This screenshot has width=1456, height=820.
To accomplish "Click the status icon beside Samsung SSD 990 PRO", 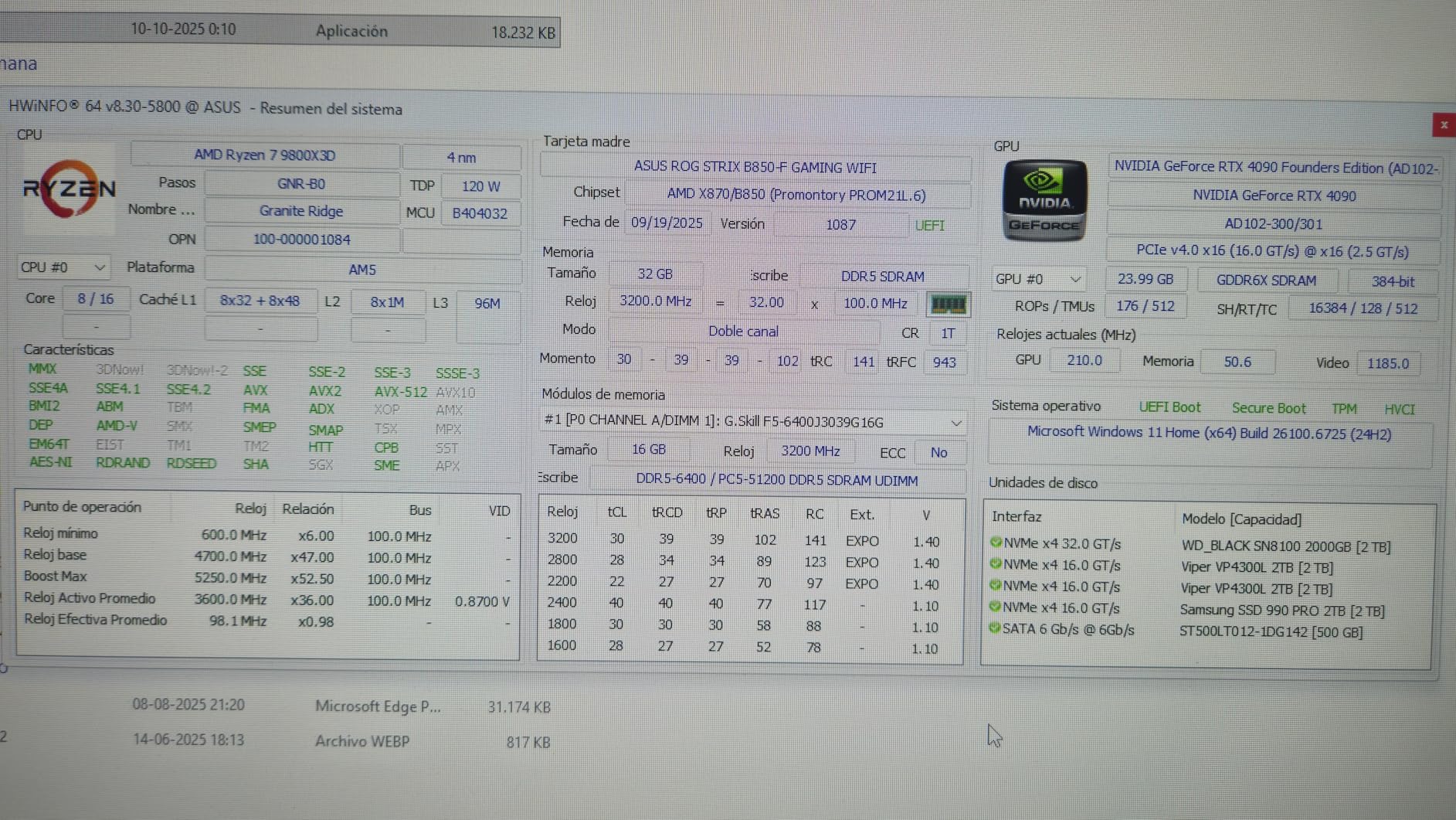I will point(996,607).
